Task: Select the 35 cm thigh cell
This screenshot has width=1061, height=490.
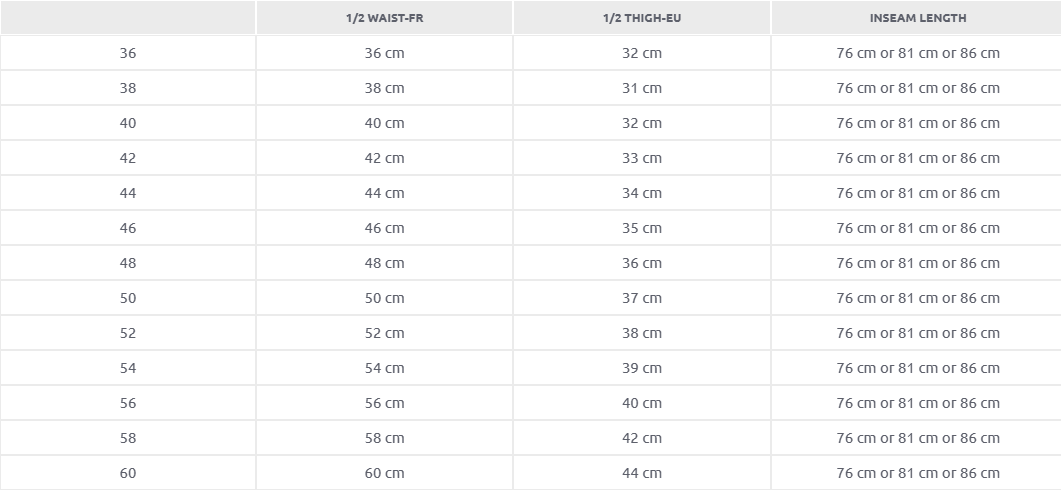Action: (641, 228)
